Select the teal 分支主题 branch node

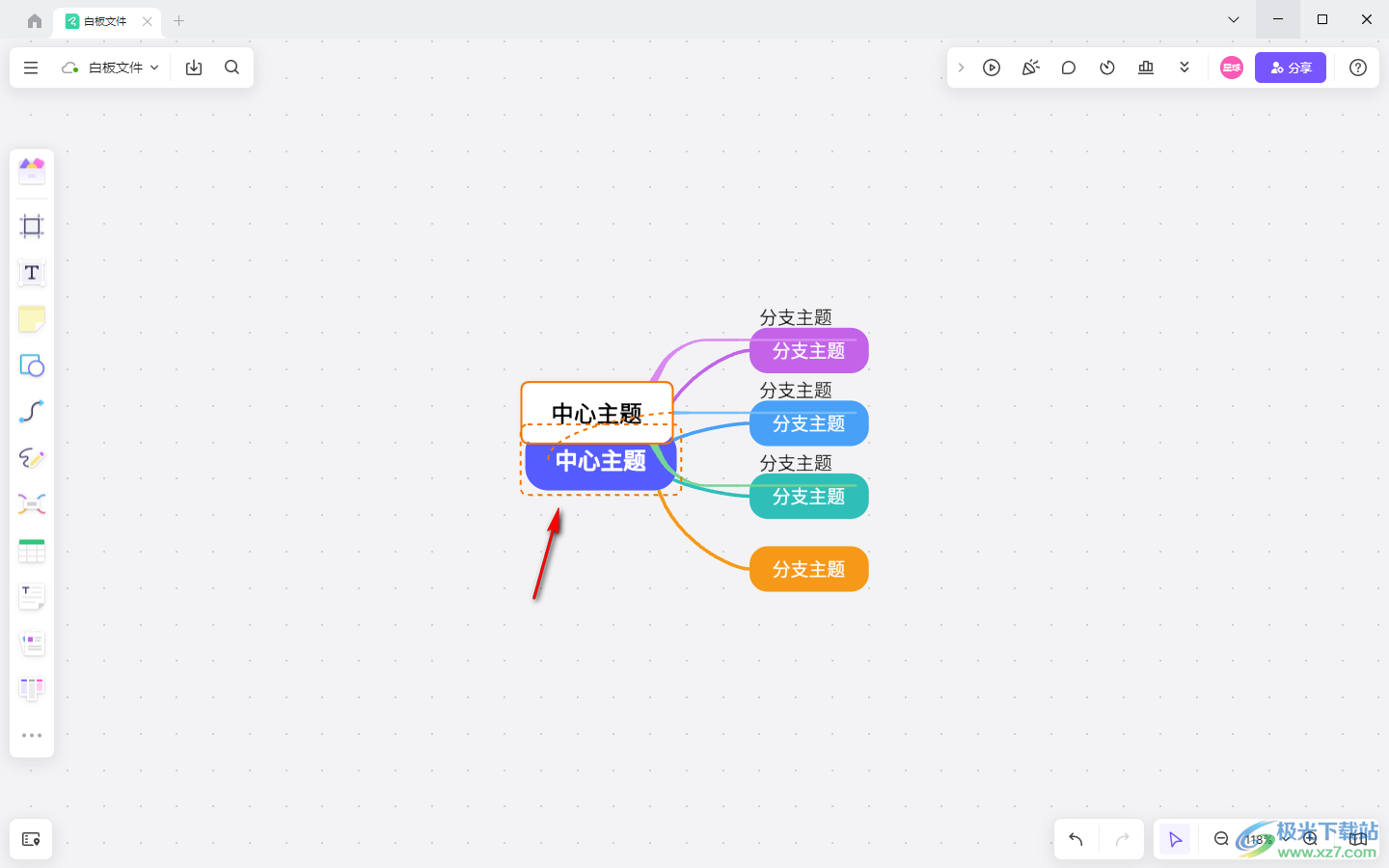[809, 497]
